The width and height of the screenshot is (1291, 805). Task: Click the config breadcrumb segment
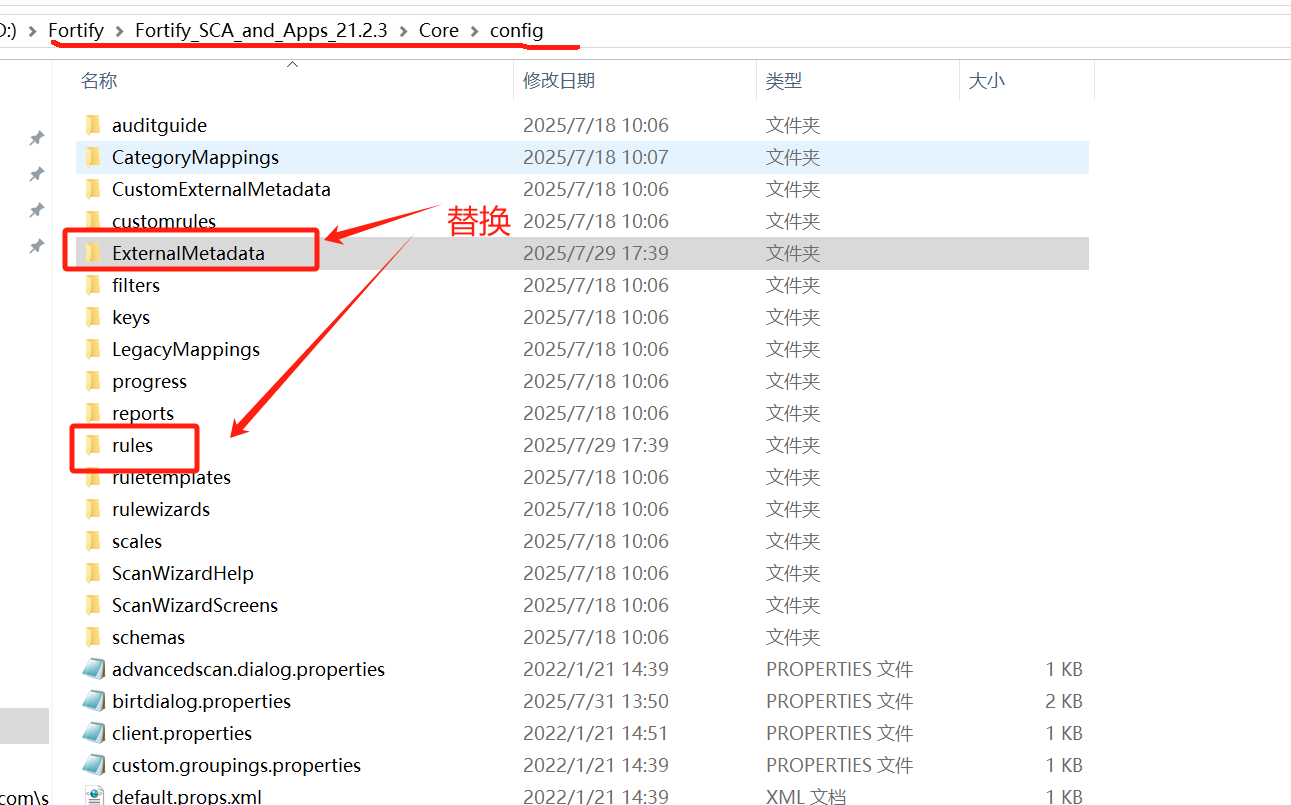[517, 31]
